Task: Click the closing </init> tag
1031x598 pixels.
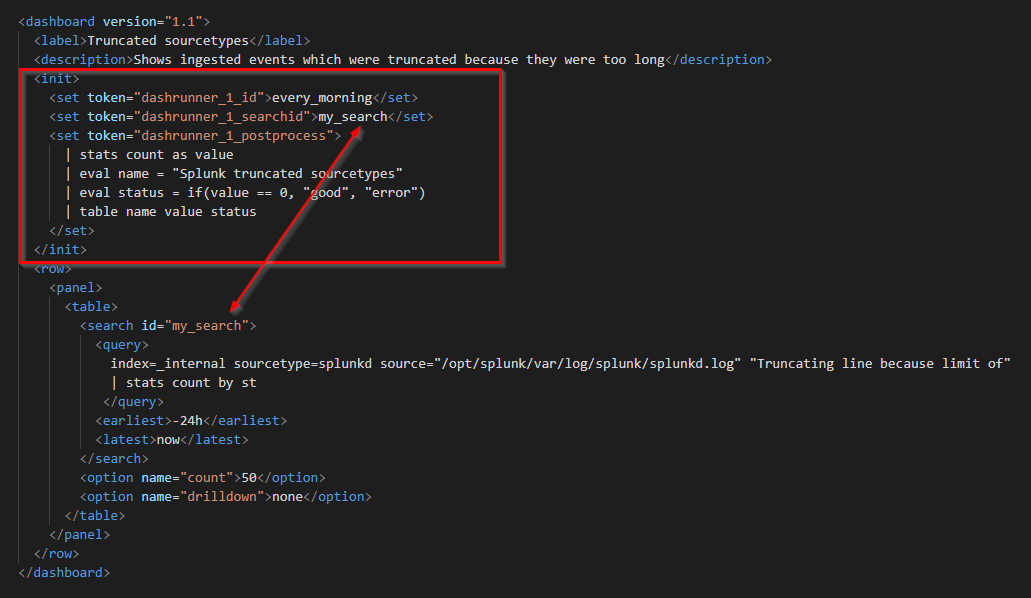Action: pyautogui.click(x=60, y=250)
